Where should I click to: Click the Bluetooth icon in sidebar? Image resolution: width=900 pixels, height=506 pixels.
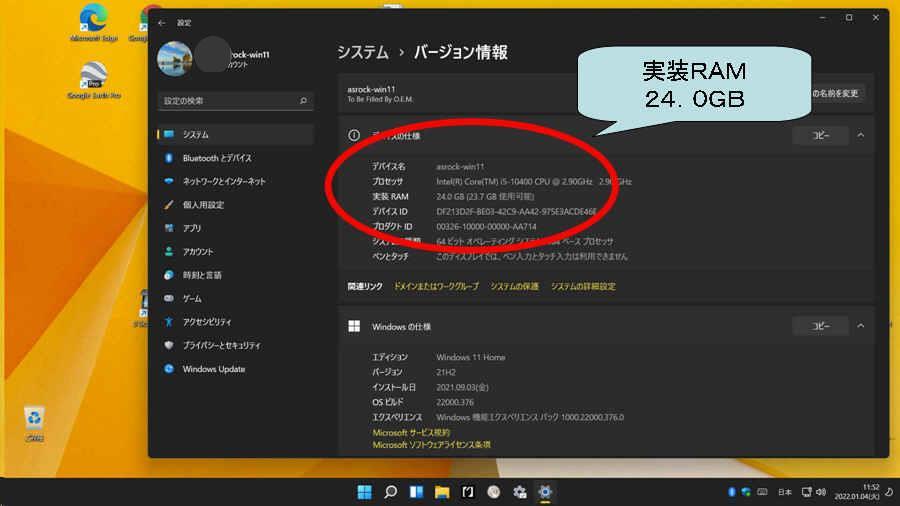[169, 158]
